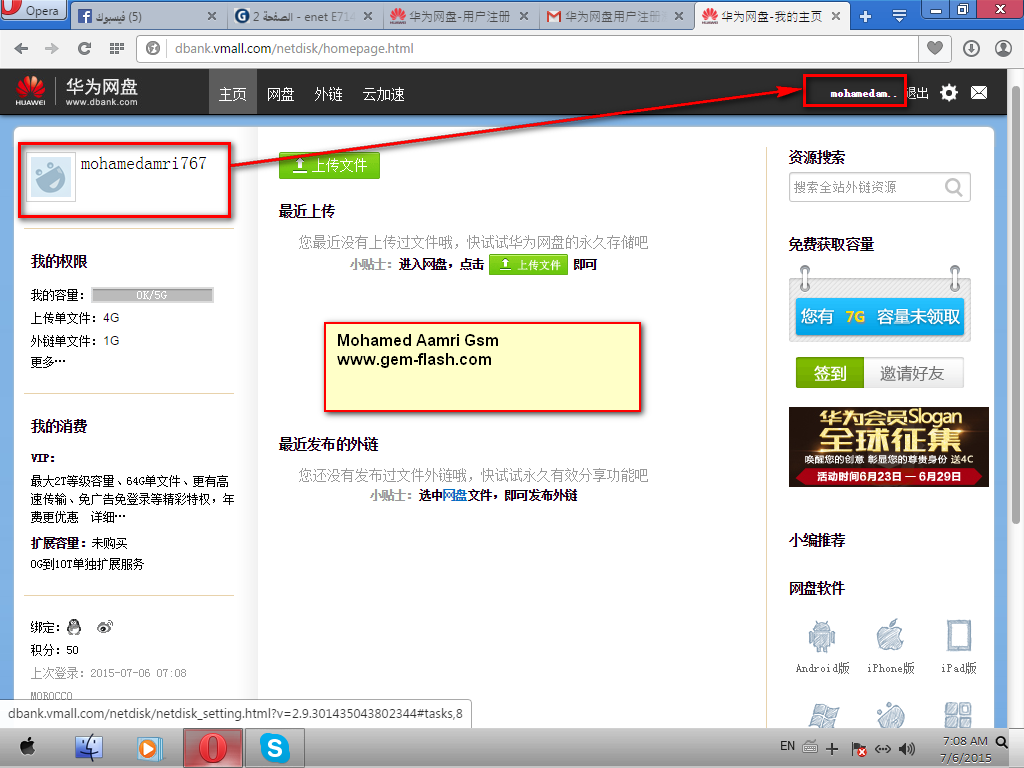Screen dimensions: 1024x768
Task: Open the tab menu icon beside new tab
Action: 899,16
